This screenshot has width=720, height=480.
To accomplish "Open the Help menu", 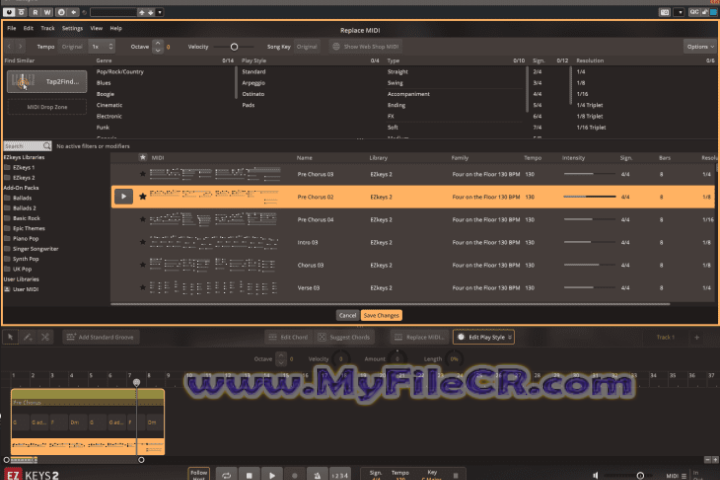I will [116, 28].
